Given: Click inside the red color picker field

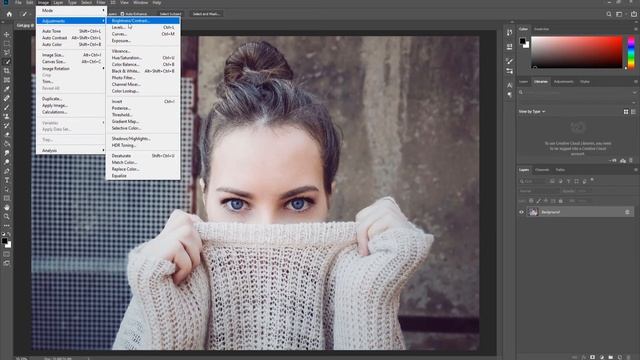Looking at the screenshot, I should (576, 52).
